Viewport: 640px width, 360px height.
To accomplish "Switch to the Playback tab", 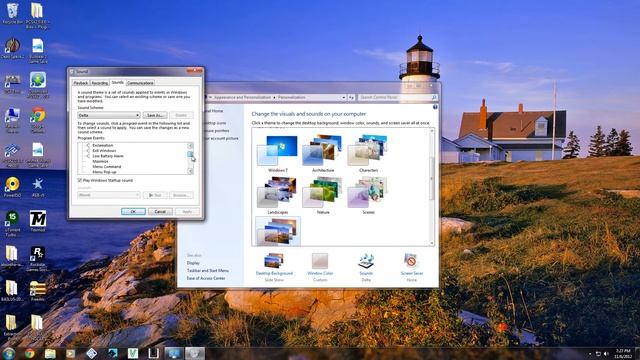I will click(81, 83).
